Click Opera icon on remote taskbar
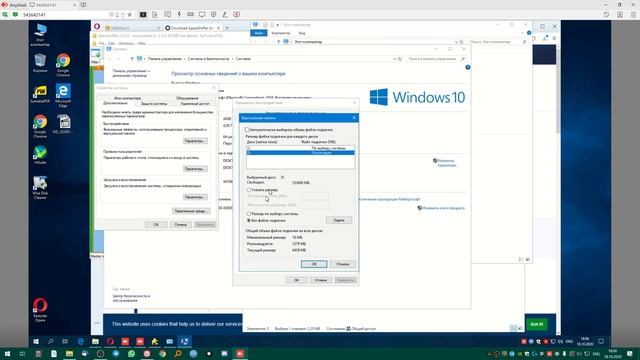The width and height of the screenshot is (640, 360). 110,341
